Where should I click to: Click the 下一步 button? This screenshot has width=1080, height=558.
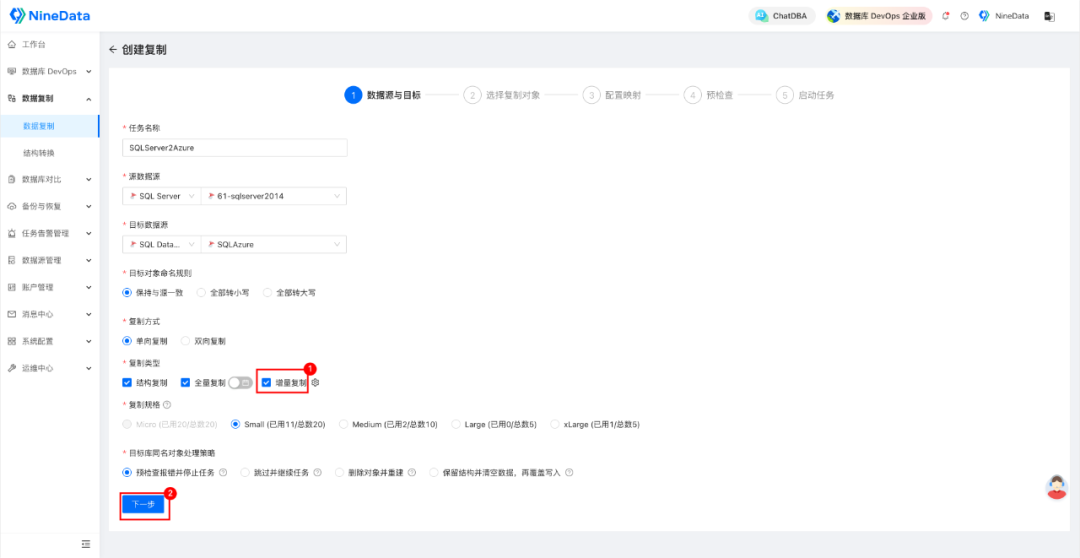[143, 504]
